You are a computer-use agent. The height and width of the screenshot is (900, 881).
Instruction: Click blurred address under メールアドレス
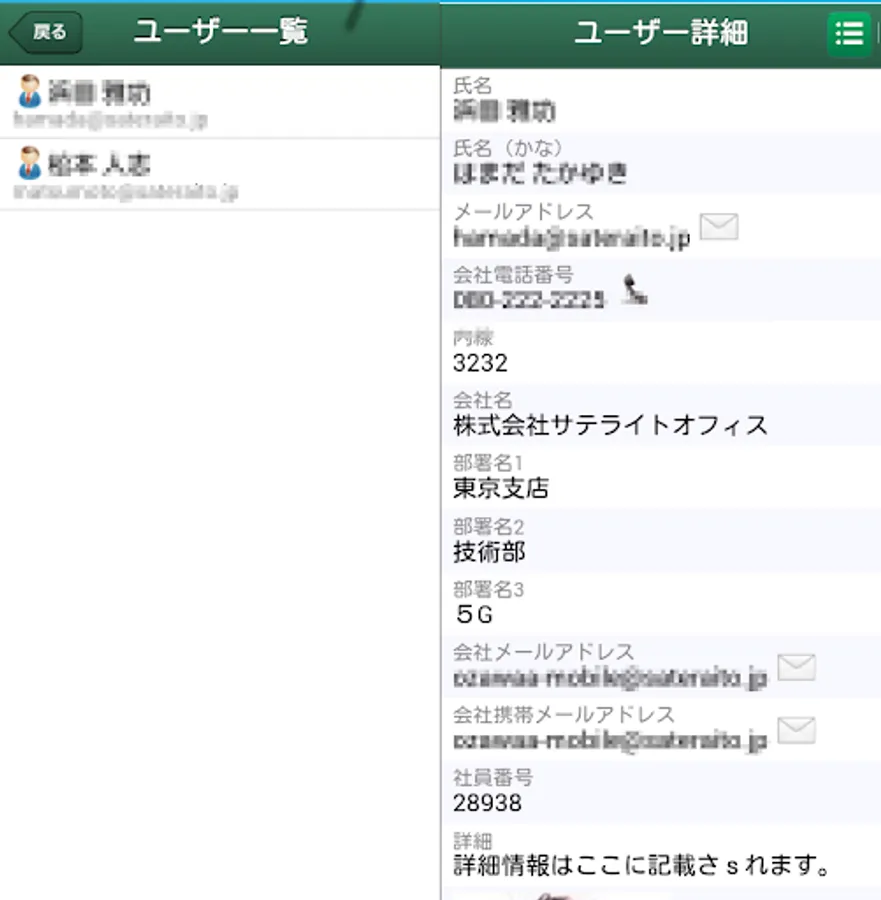point(572,238)
